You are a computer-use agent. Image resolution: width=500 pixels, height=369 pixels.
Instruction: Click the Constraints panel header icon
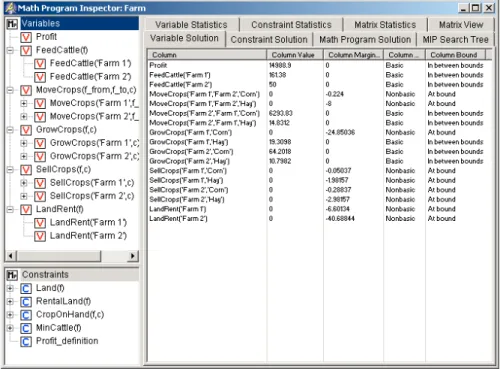tap(12, 275)
